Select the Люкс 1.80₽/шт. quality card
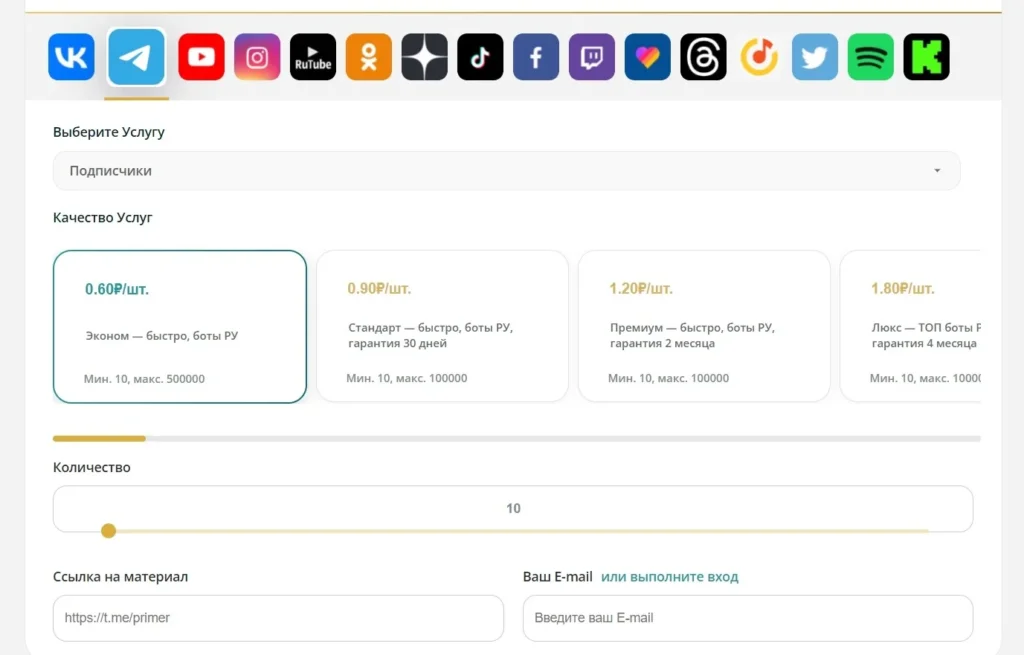This screenshot has width=1024, height=655. click(x=910, y=326)
